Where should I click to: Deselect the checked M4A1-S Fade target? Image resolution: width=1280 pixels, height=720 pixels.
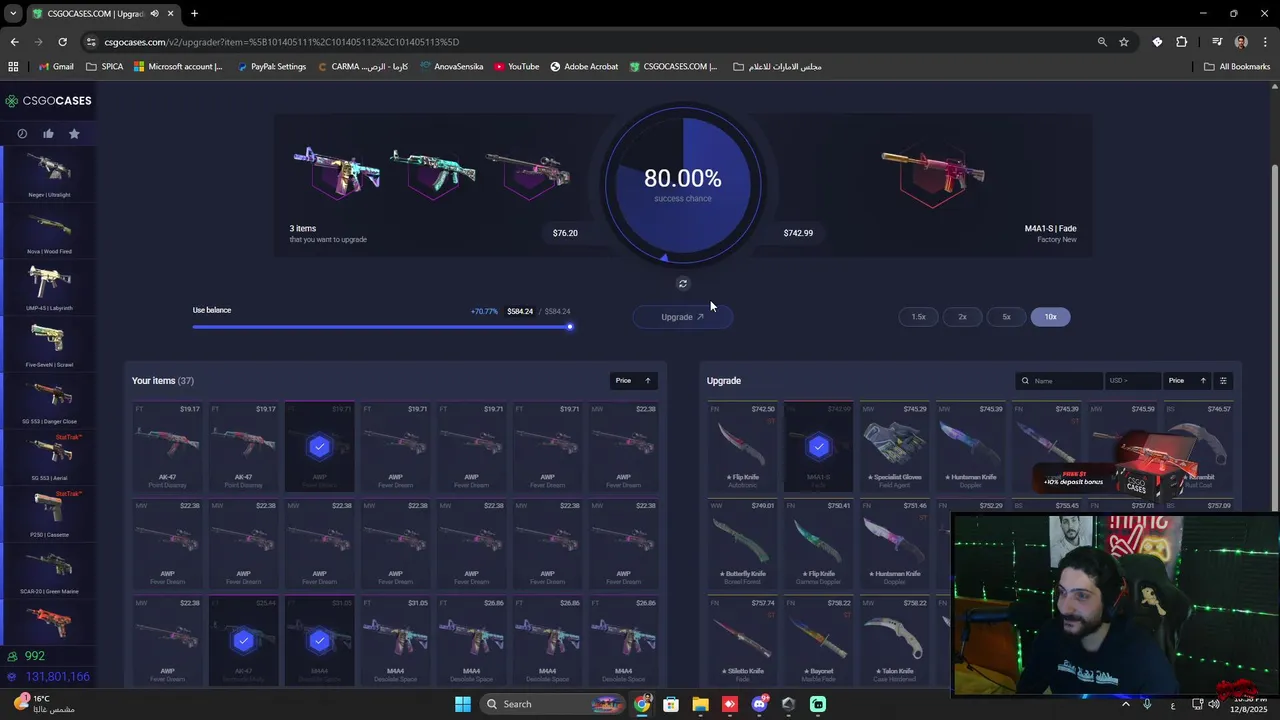click(x=818, y=447)
